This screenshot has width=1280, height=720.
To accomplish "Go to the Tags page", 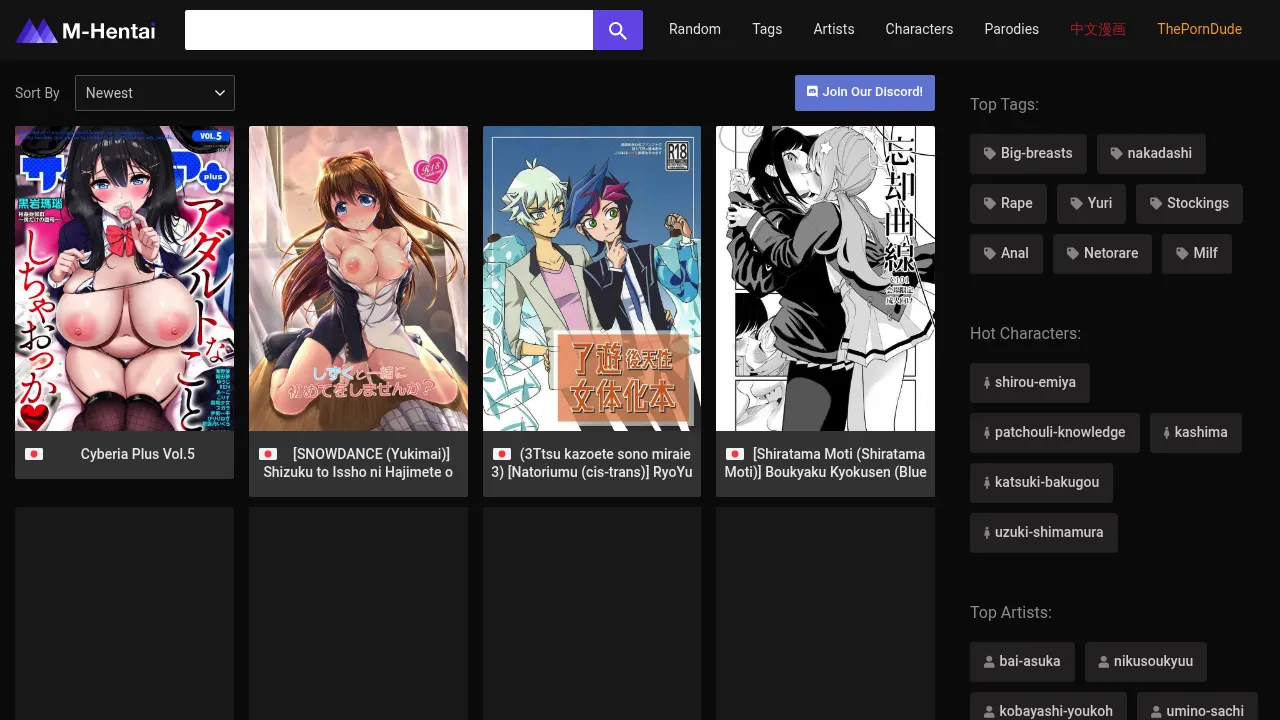I will click(767, 29).
